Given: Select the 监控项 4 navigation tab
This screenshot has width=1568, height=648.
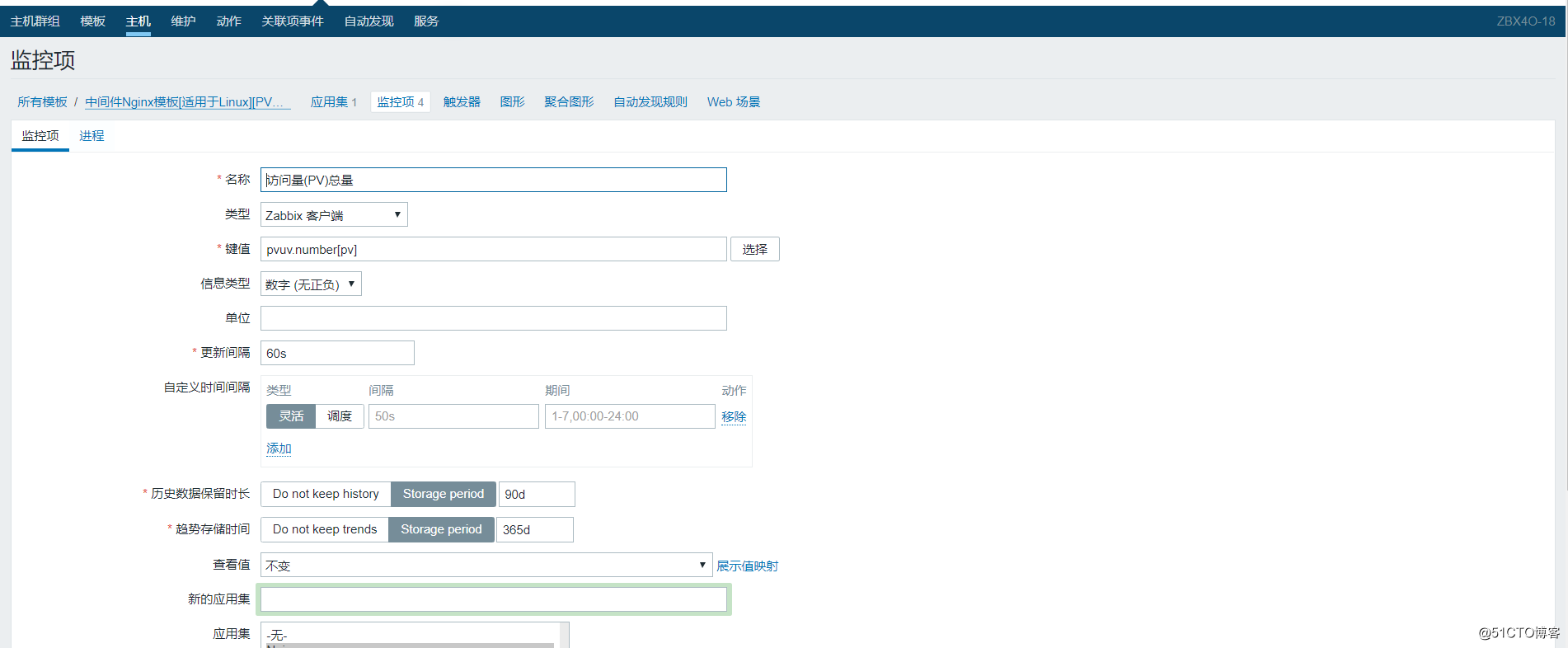Looking at the screenshot, I should point(401,102).
